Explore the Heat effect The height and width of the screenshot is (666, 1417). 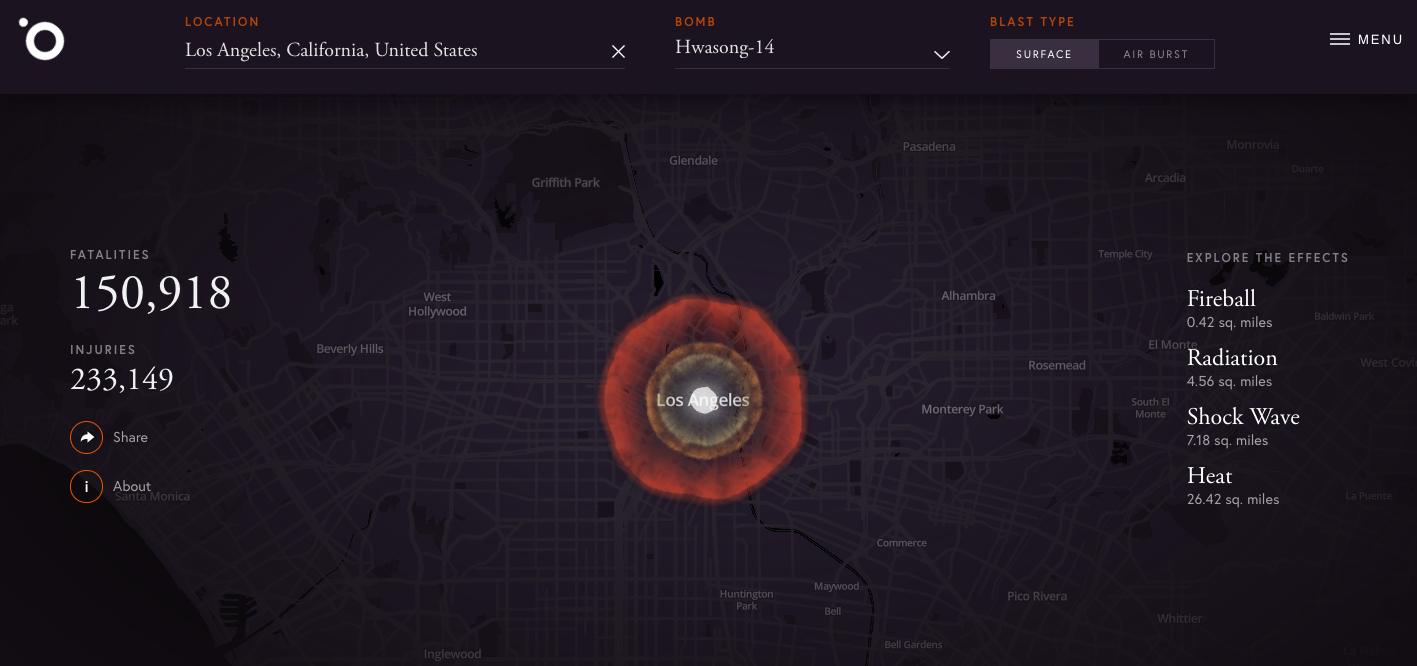(x=1209, y=476)
